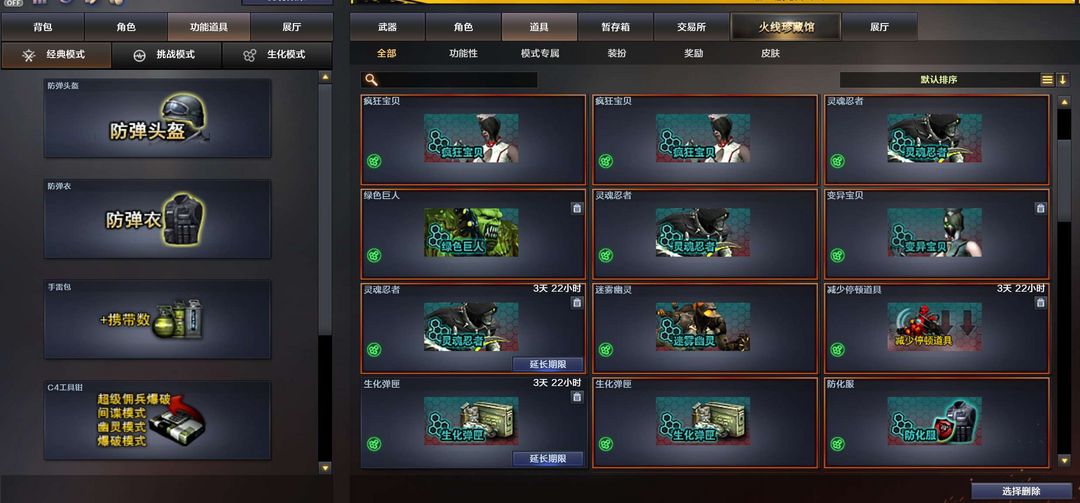Click the list view icon beside 默认排序
Image resolution: width=1080 pixels, height=503 pixels.
(1047, 80)
